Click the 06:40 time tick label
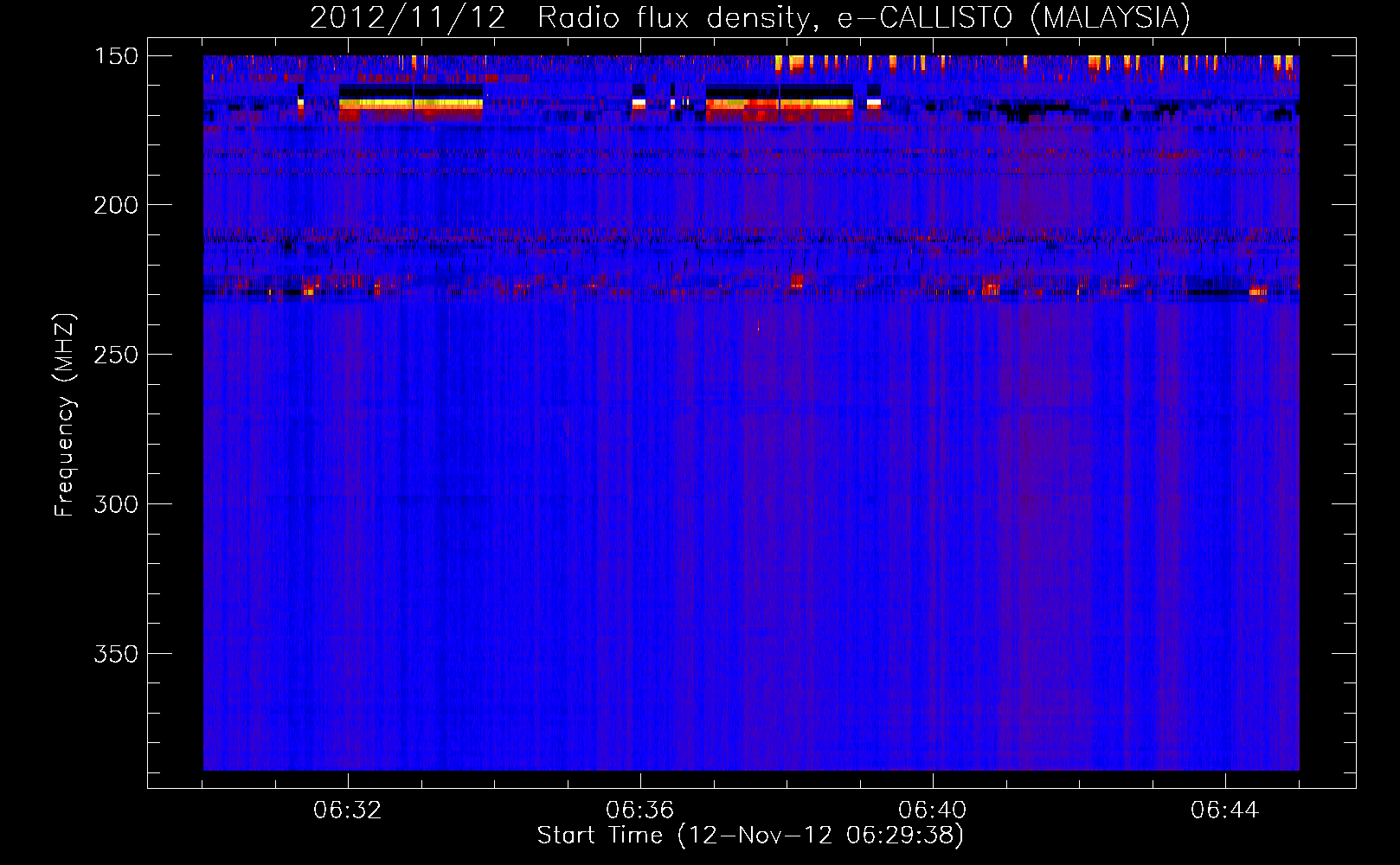This screenshot has height=865, width=1400. (933, 811)
